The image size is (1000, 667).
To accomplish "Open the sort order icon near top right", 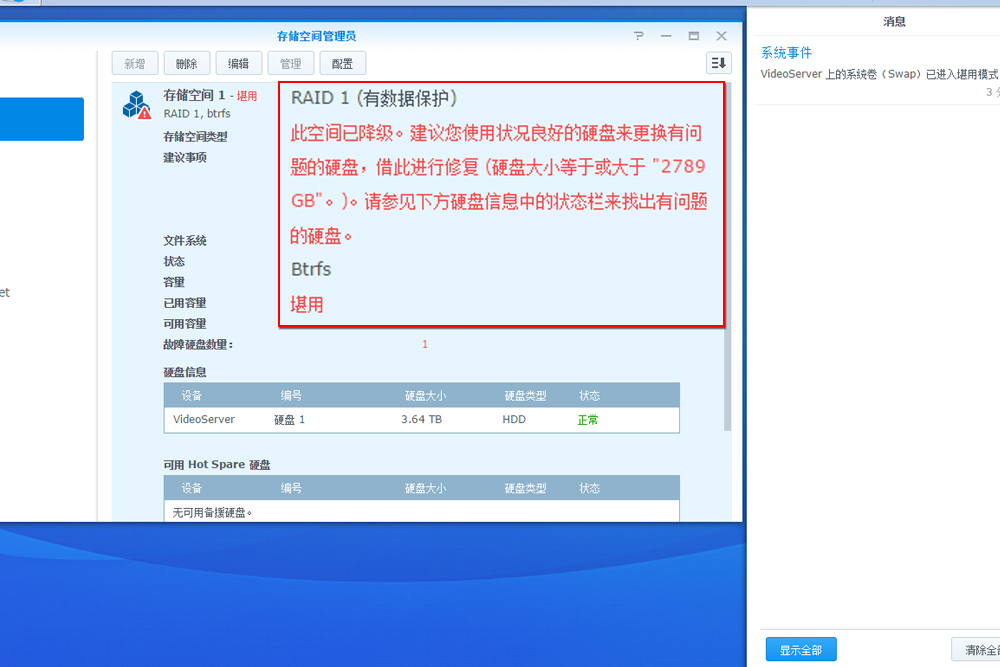I will [x=718, y=63].
